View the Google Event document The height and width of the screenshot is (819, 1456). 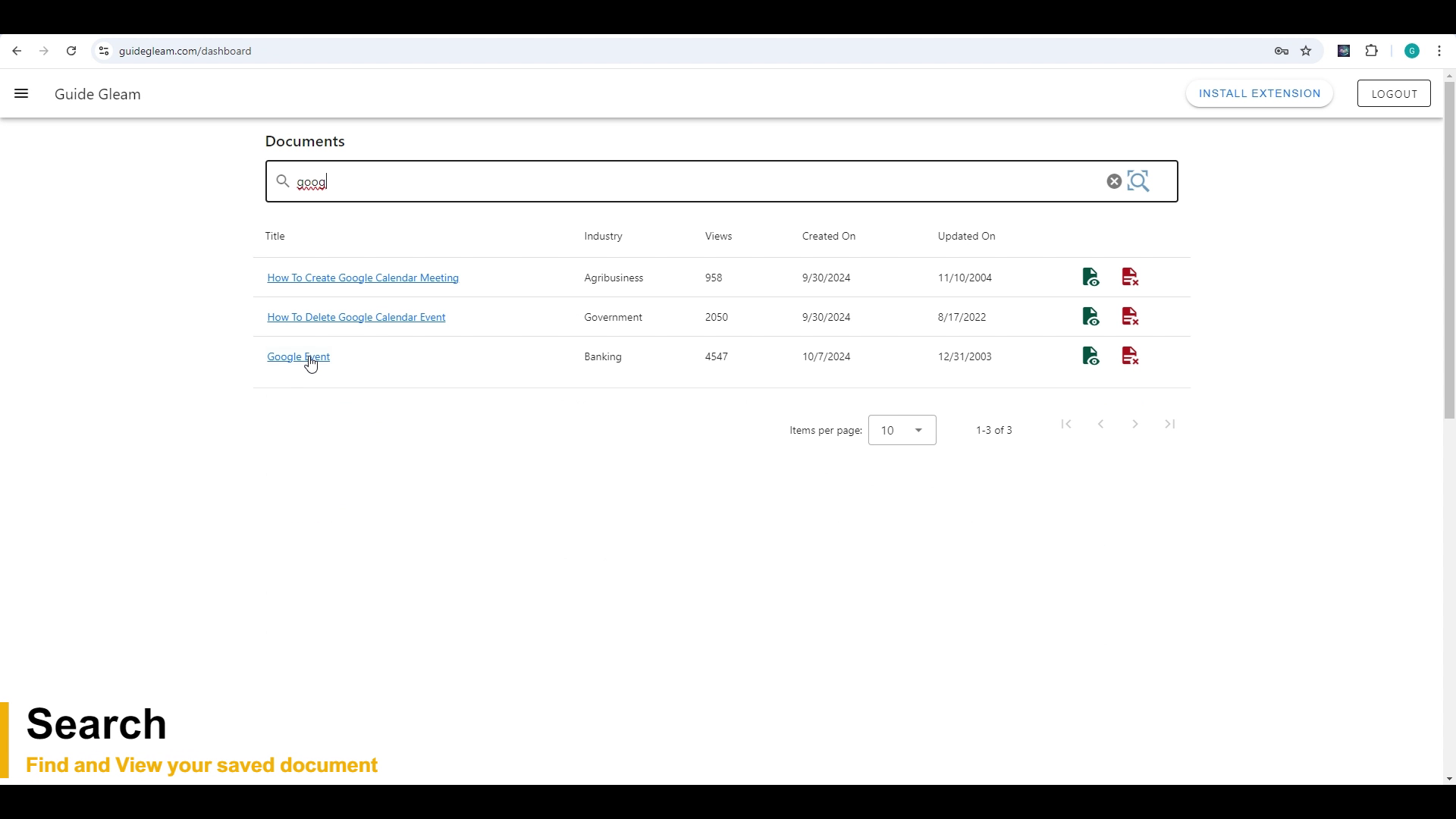coord(1090,356)
